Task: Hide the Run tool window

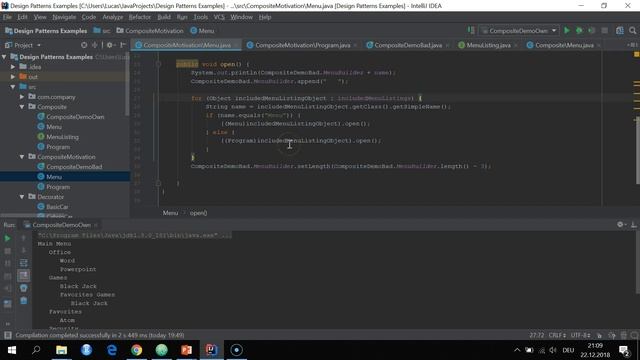Action: coord(633,224)
